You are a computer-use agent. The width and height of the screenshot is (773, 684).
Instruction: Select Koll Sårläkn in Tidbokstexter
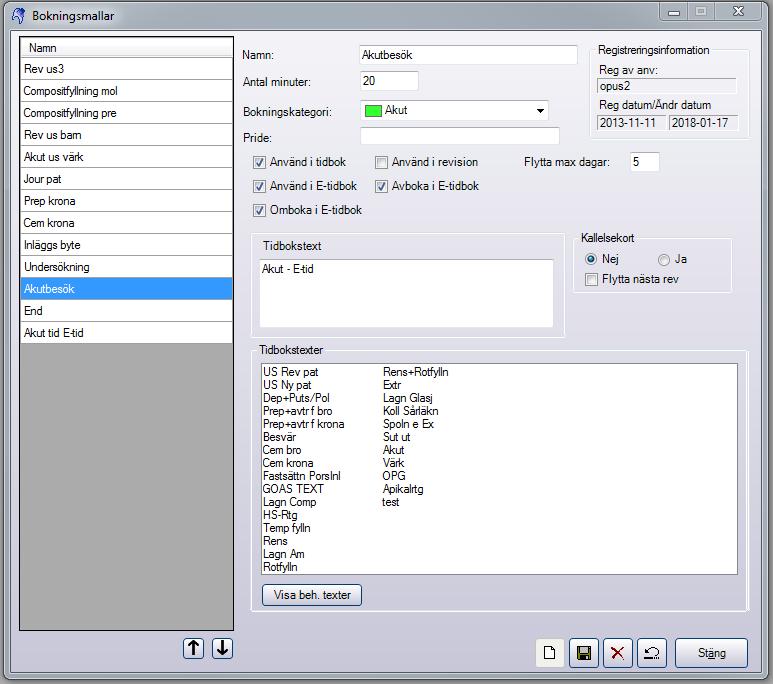pyautogui.click(x=411, y=411)
